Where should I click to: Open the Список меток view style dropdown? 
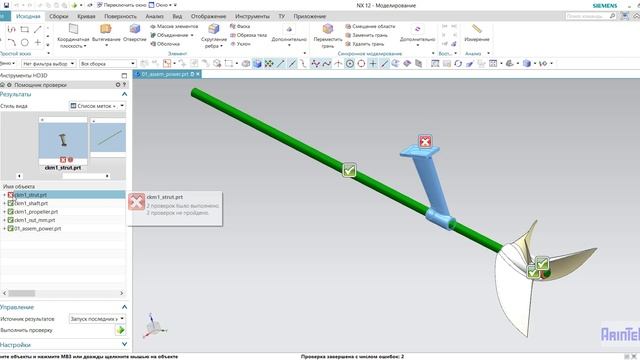click(x=97, y=106)
